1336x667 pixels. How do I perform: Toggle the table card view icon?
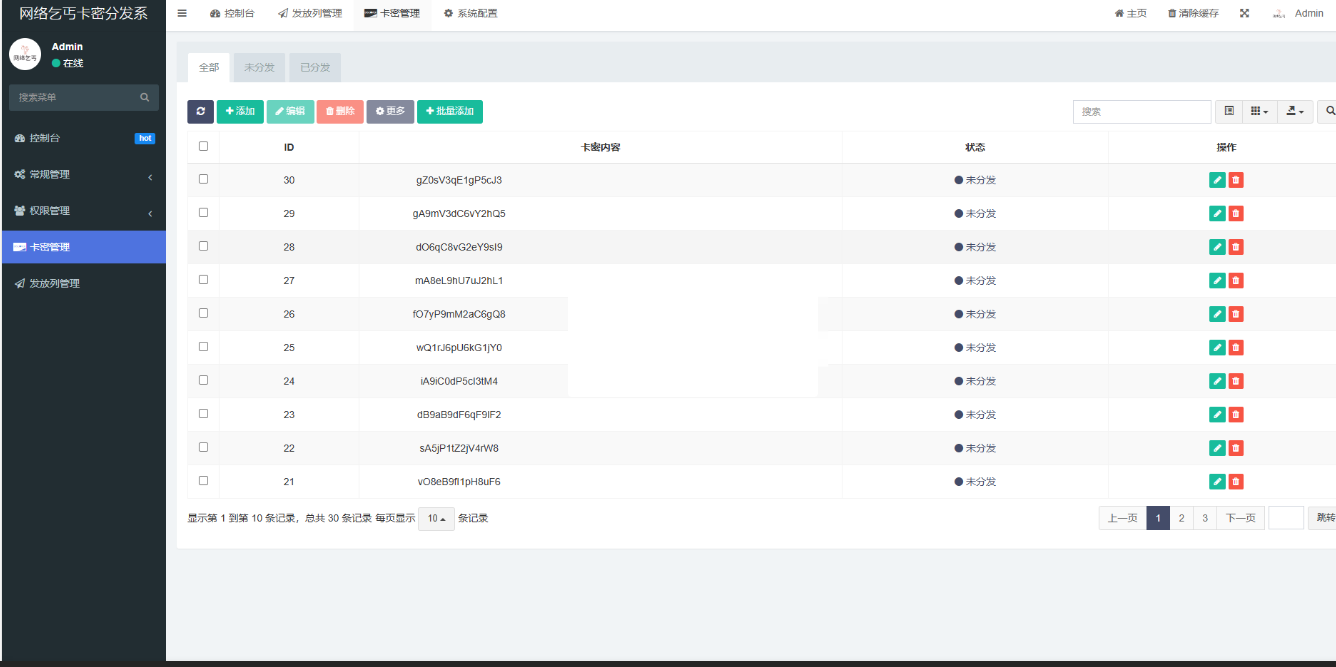pyautogui.click(x=1229, y=111)
